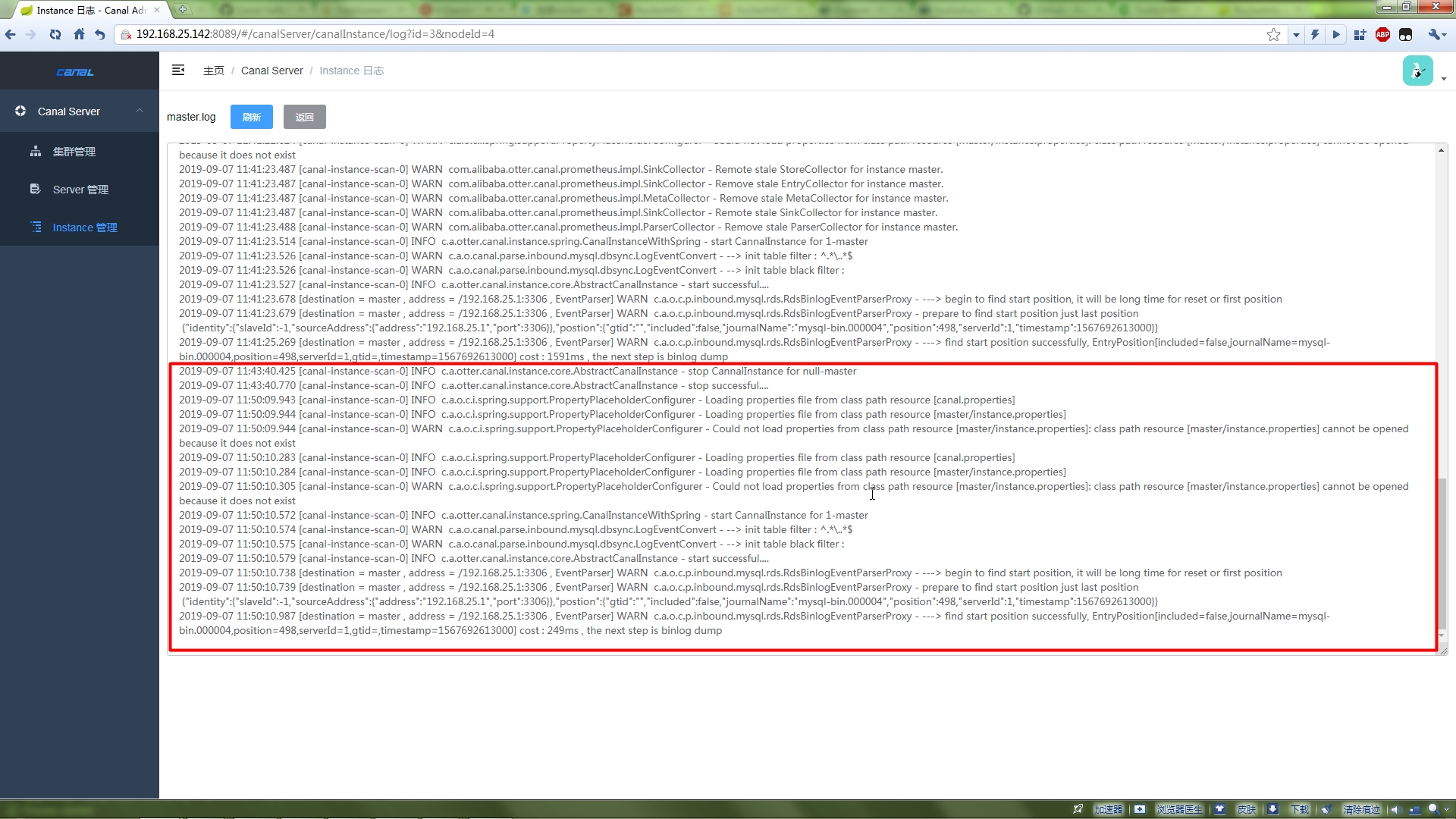Click the 加速器 rocket icon in status bar

1078,809
